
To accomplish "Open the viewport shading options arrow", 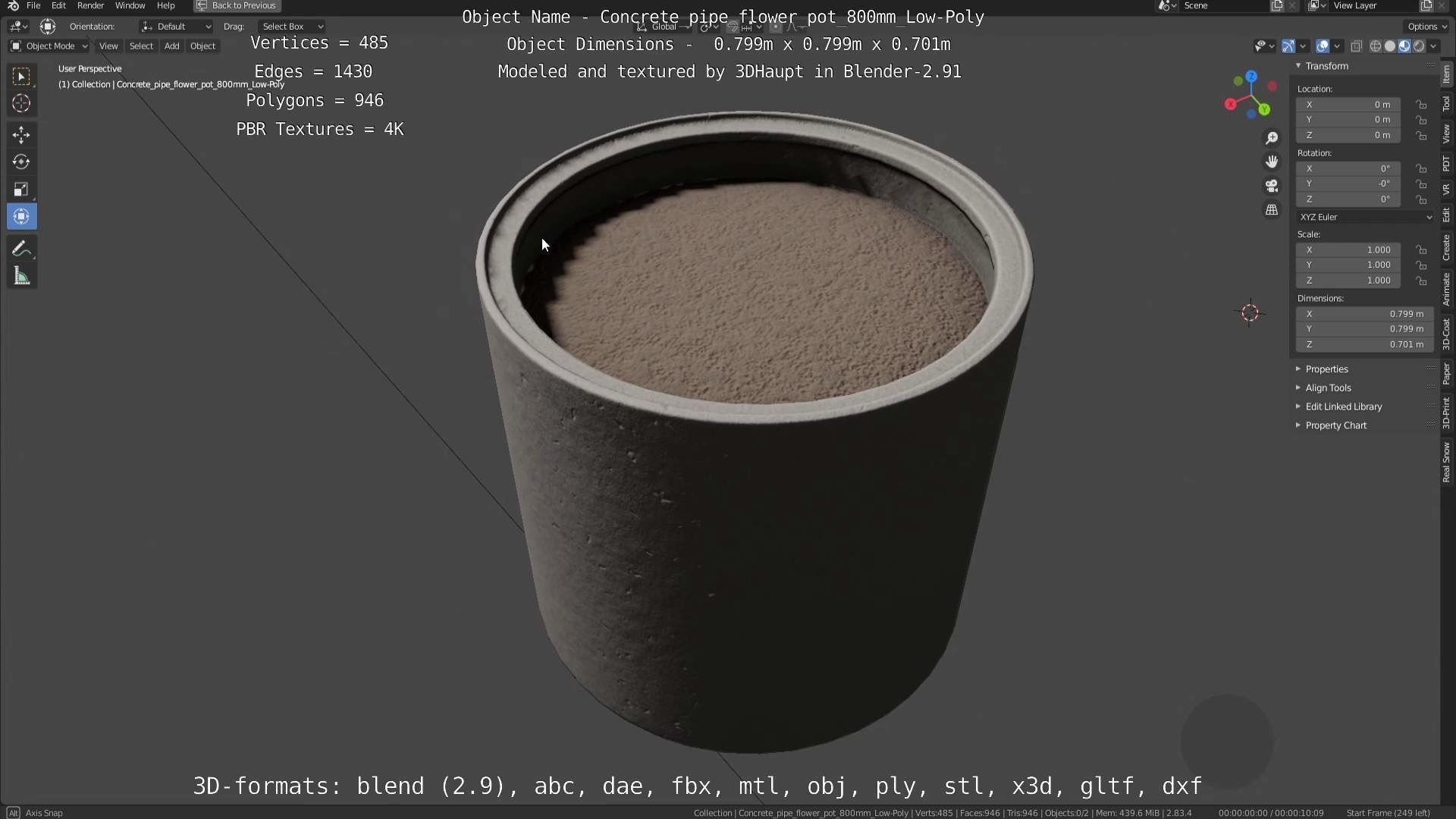I will 1433,46.
